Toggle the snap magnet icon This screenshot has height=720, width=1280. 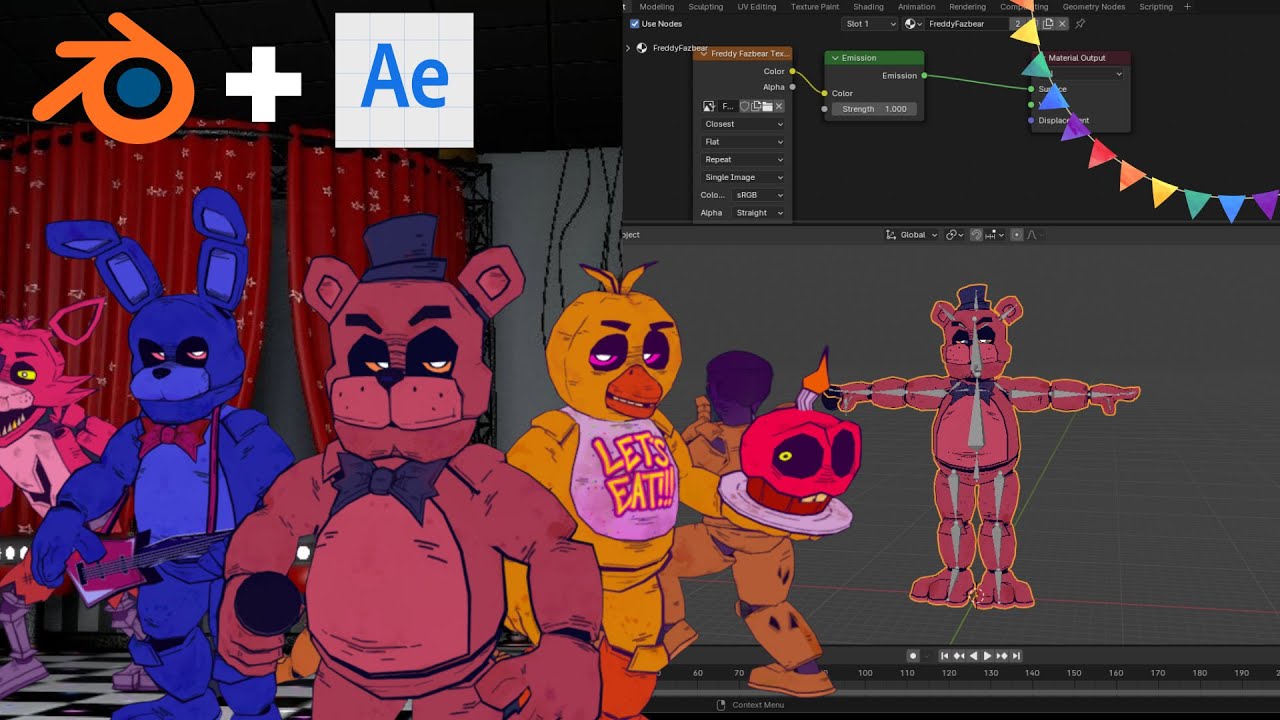975,235
